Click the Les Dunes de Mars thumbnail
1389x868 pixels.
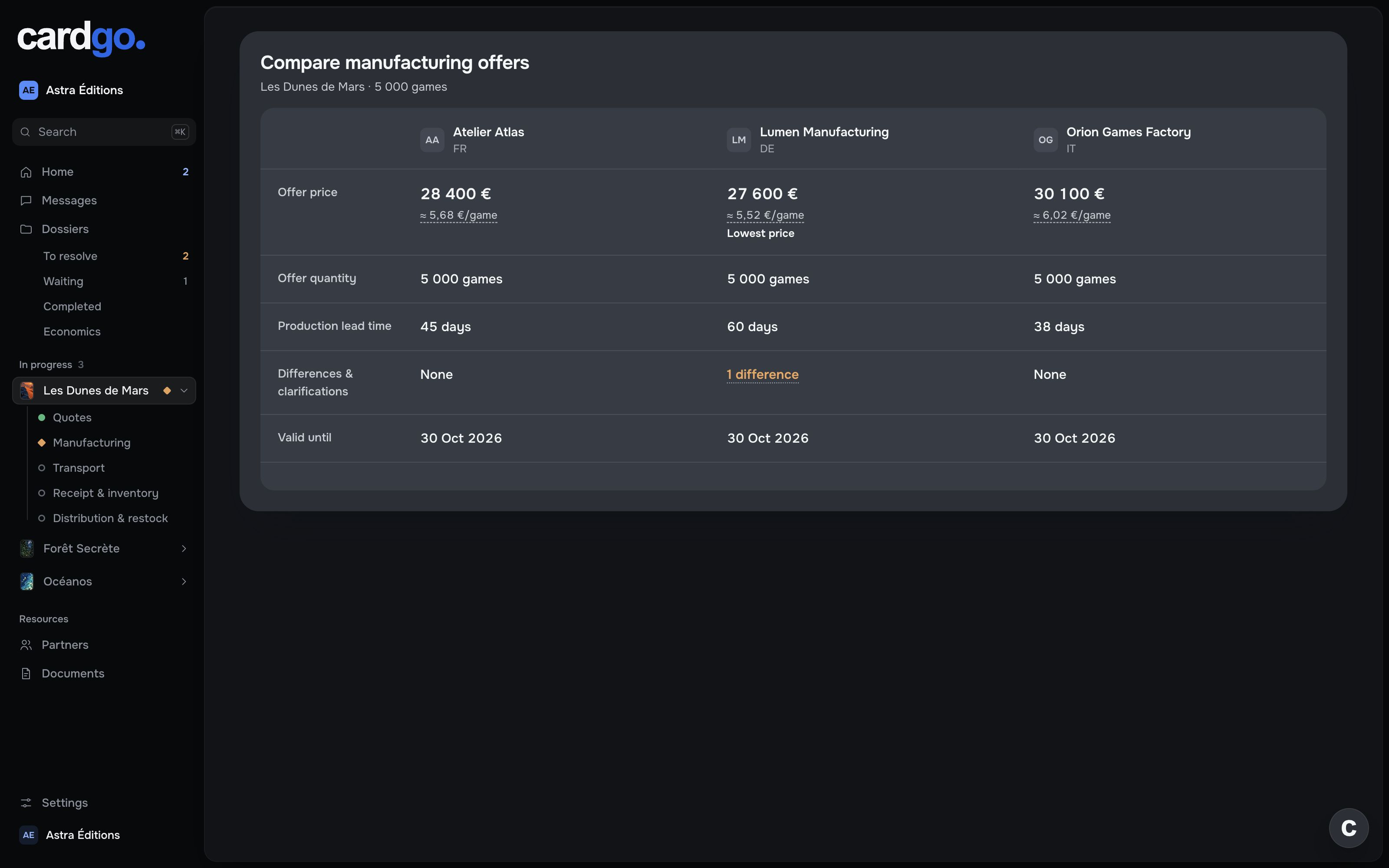[27, 390]
